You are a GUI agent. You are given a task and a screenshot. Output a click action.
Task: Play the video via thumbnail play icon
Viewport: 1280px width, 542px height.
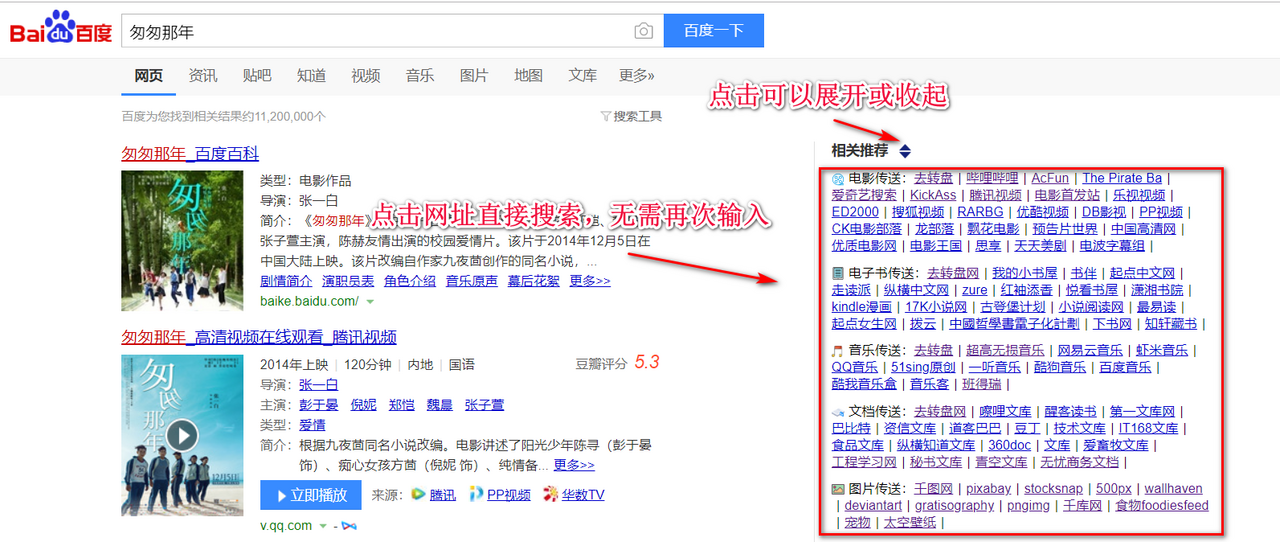(x=182, y=435)
